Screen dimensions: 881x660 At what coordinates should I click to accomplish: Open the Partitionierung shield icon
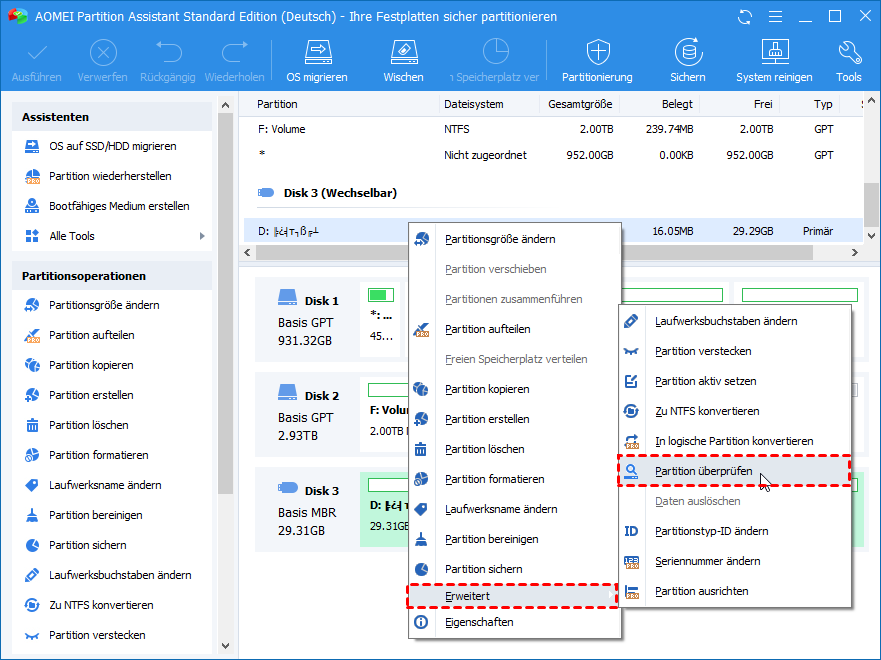(x=598, y=52)
